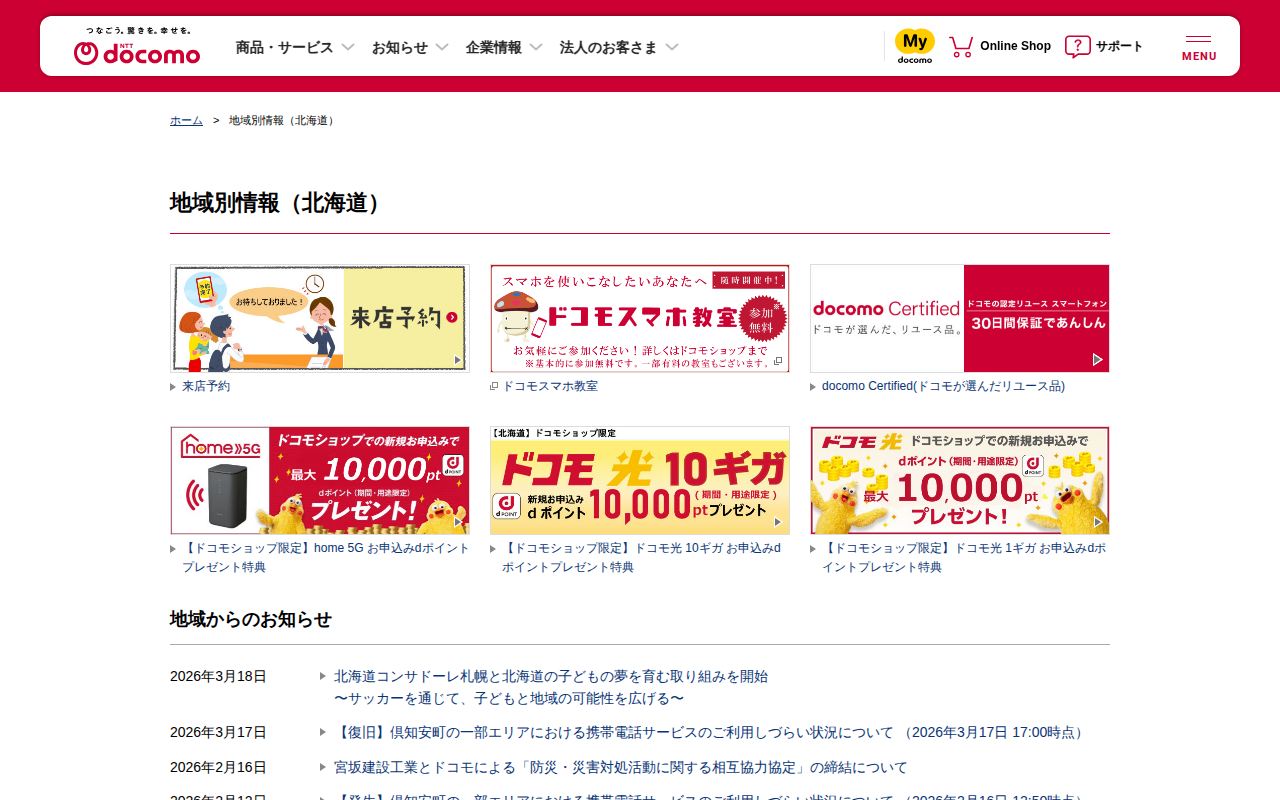The image size is (1280, 800).
Task: Click ドコモスマホ教室 text link
Action: pyautogui.click(x=550, y=386)
